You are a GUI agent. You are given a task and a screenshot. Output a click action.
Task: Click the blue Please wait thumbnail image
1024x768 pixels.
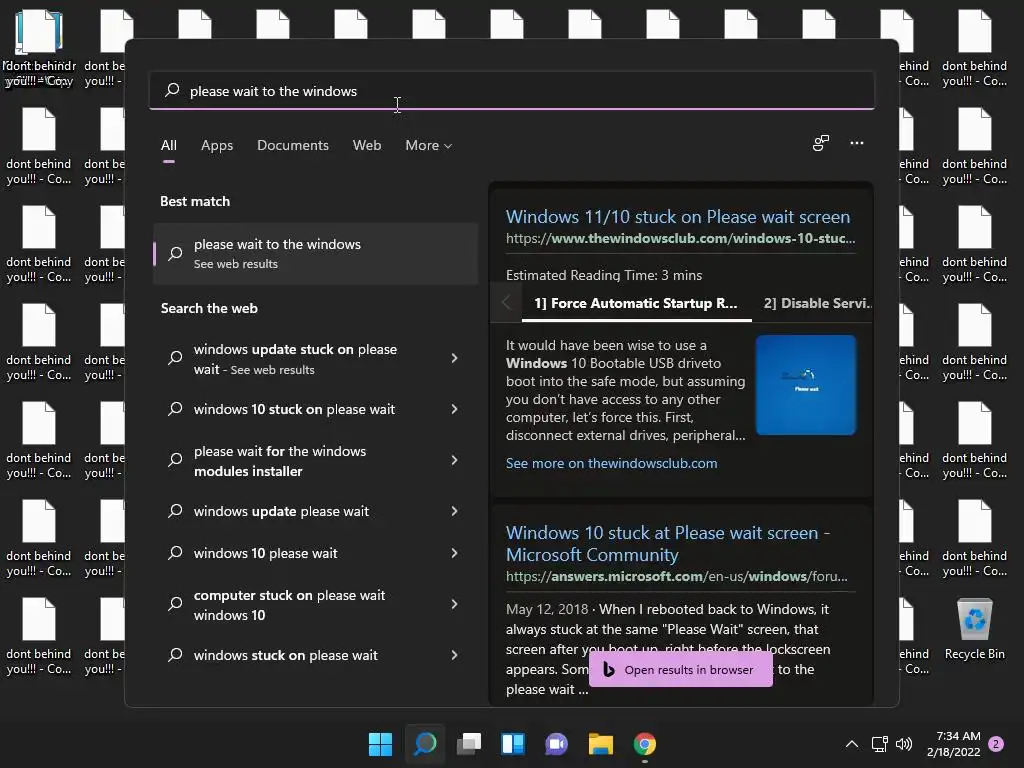[806, 385]
